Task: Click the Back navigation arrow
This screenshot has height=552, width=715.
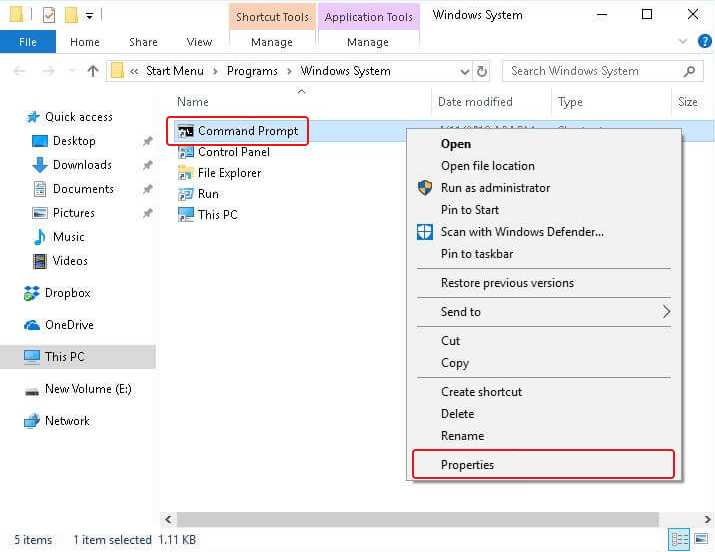Action: 19,71
